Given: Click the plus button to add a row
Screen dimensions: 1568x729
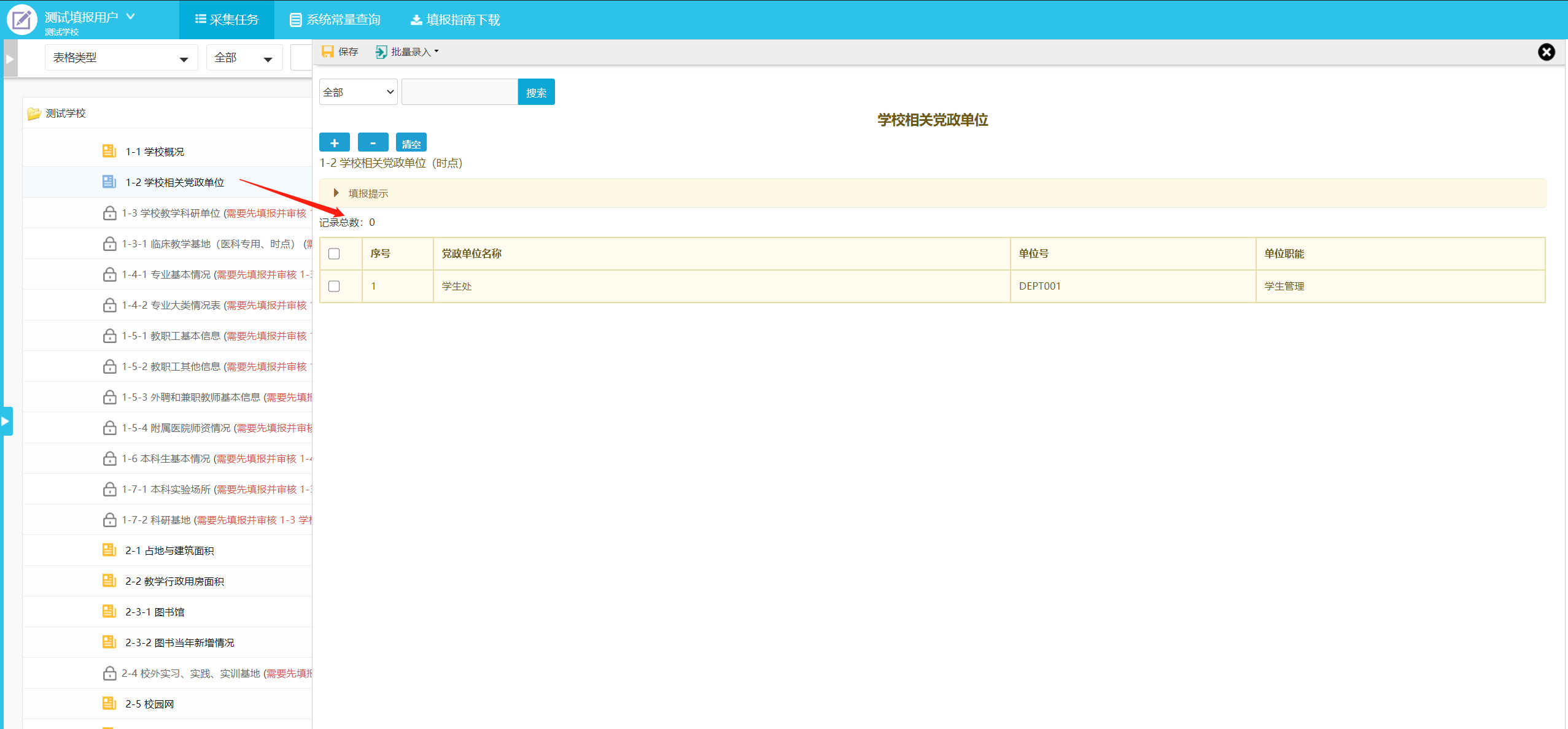Looking at the screenshot, I should point(334,142).
